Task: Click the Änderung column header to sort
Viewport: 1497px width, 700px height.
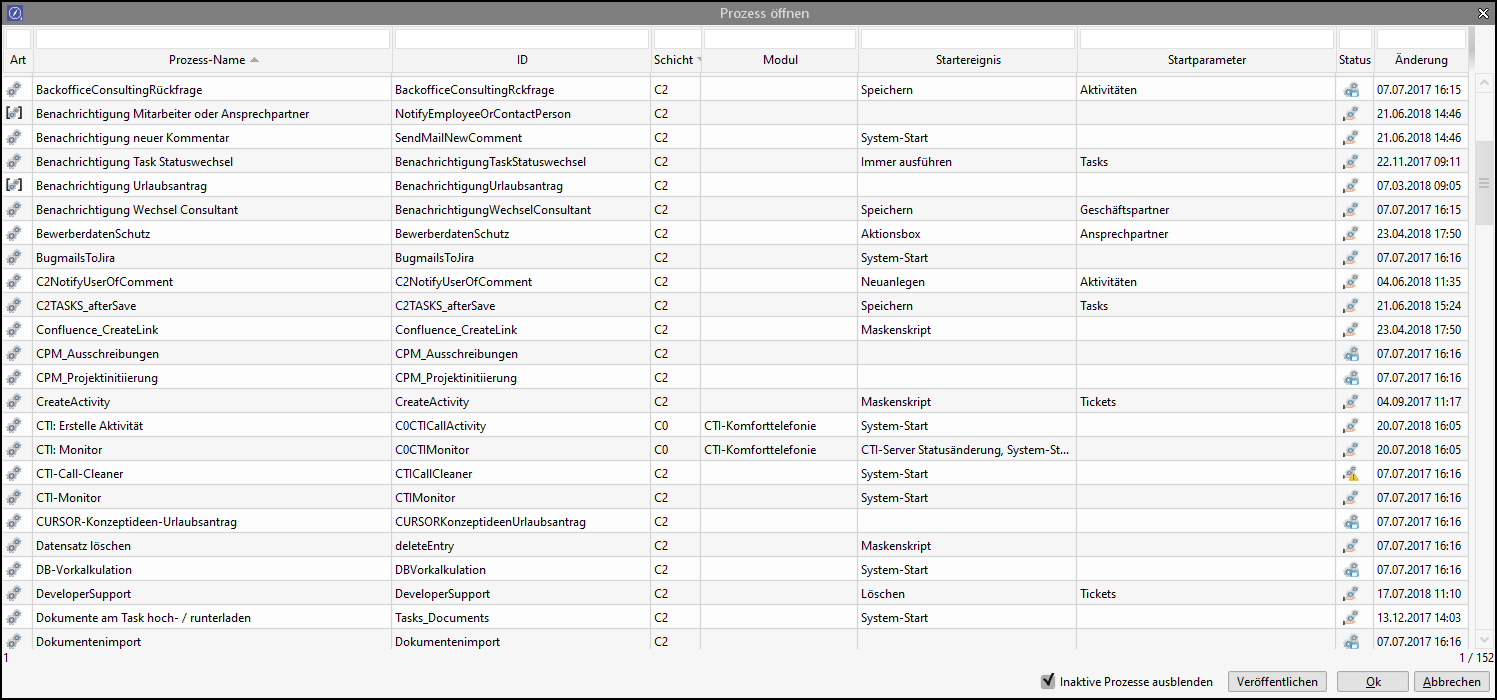Action: [1420, 60]
